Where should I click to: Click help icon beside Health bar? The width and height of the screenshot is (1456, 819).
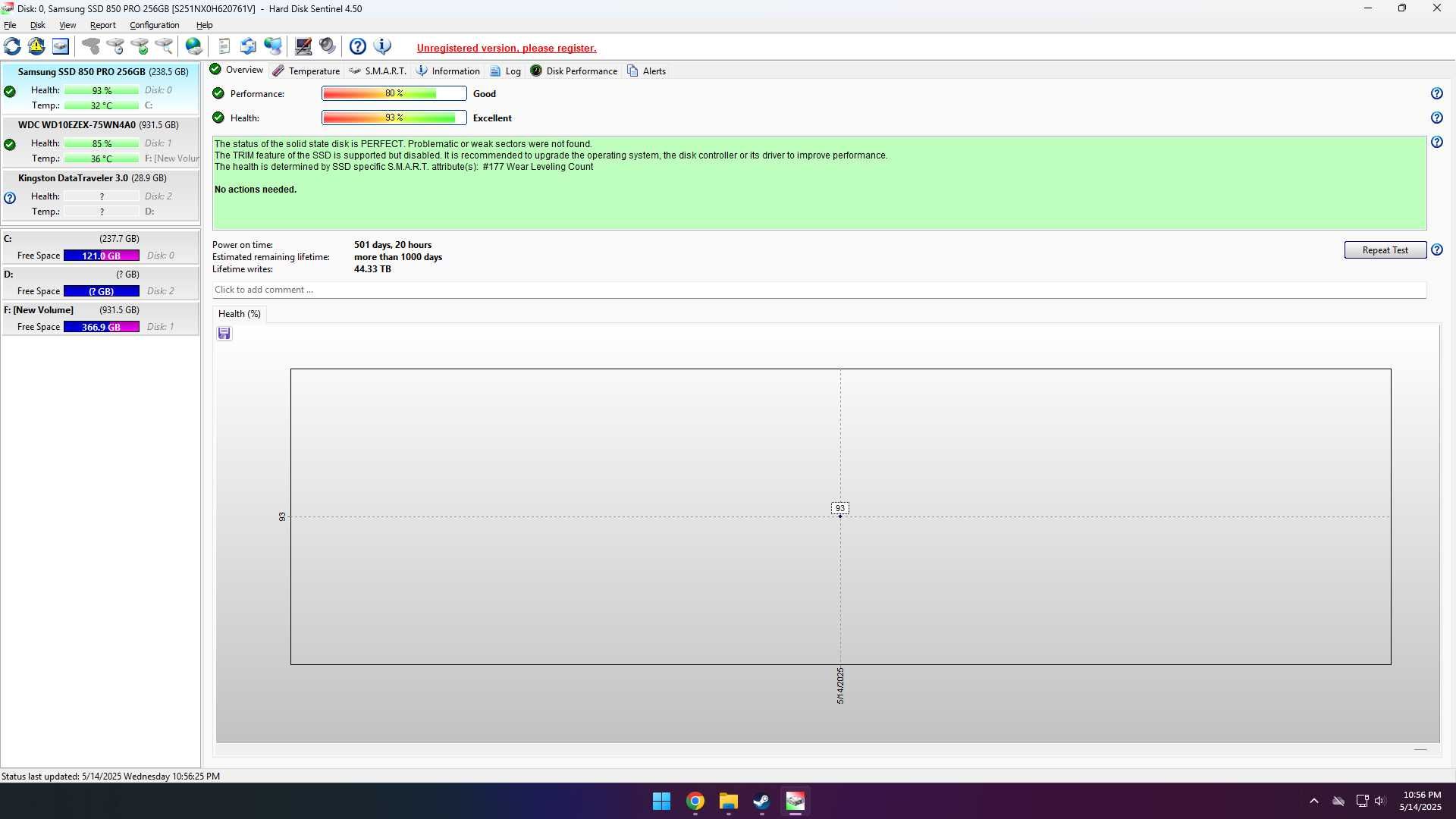(1436, 118)
